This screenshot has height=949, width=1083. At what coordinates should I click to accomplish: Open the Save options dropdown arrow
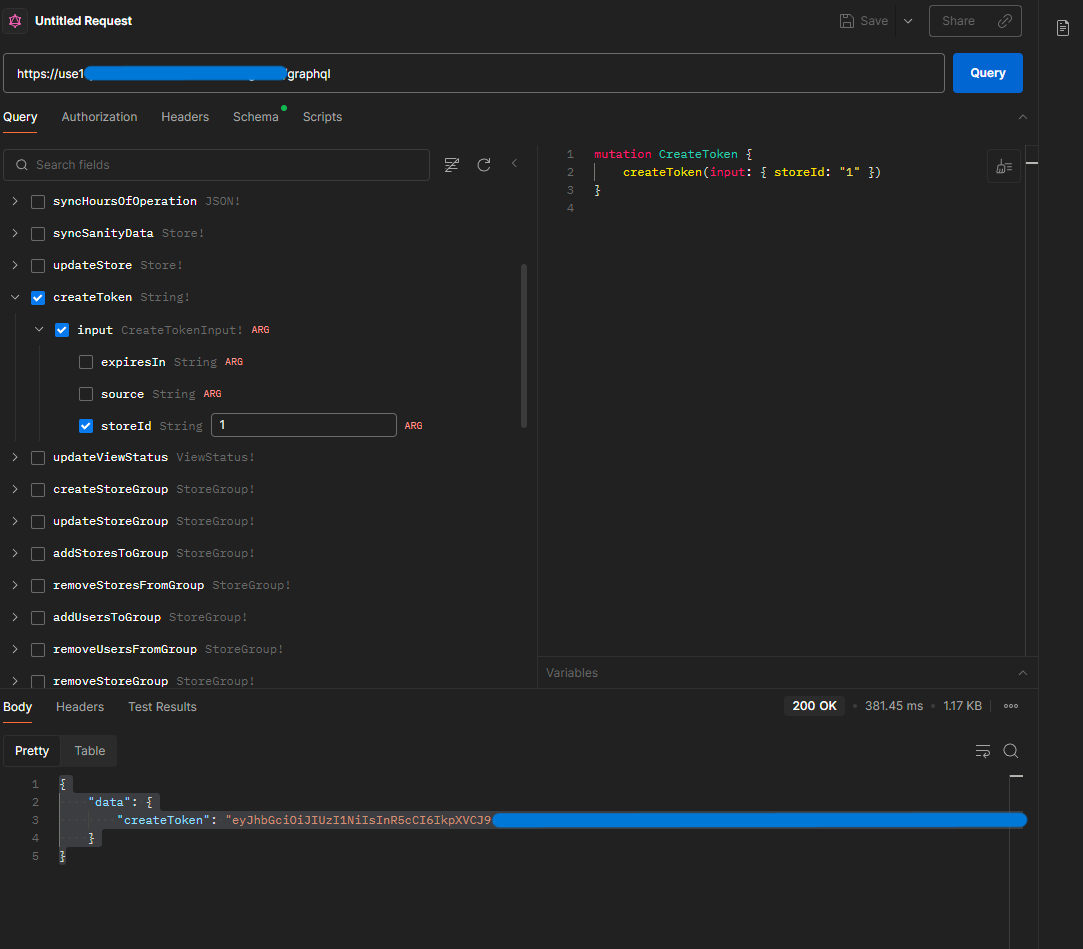pos(908,21)
